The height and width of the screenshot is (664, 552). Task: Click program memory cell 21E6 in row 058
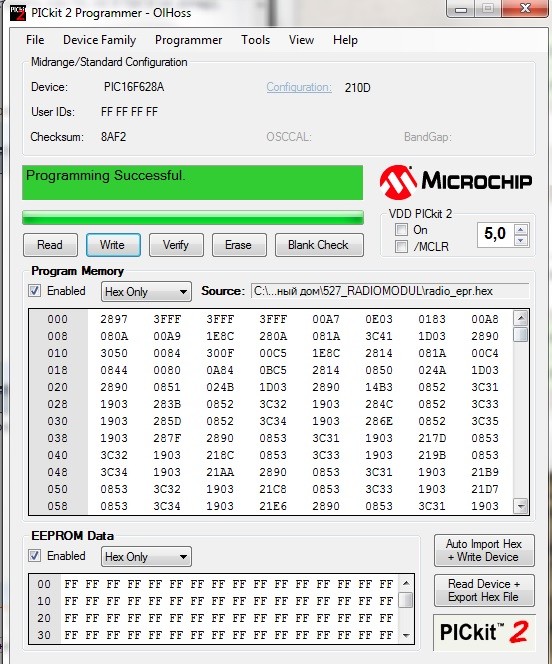pyautogui.click(x=273, y=506)
